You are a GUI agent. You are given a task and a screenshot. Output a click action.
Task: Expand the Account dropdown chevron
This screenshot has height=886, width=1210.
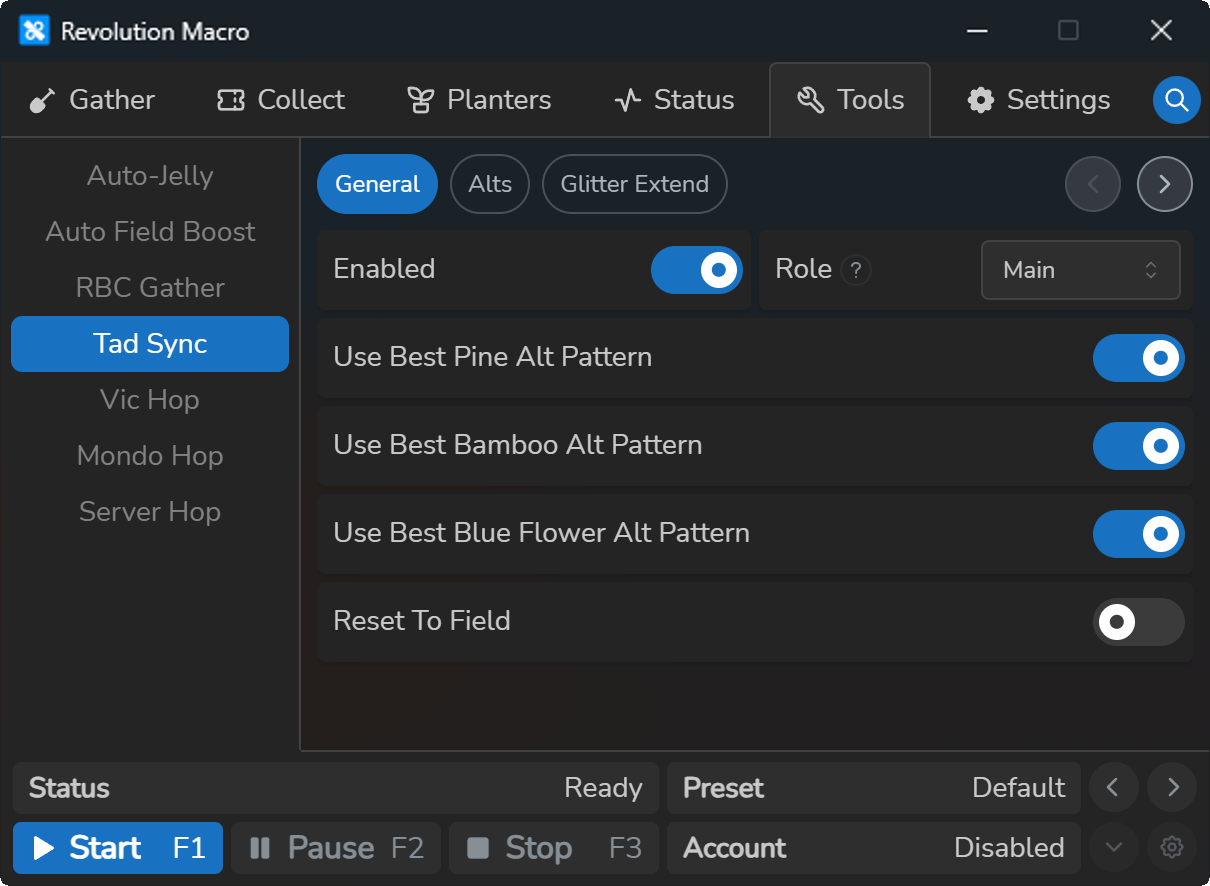[x=1113, y=848]
